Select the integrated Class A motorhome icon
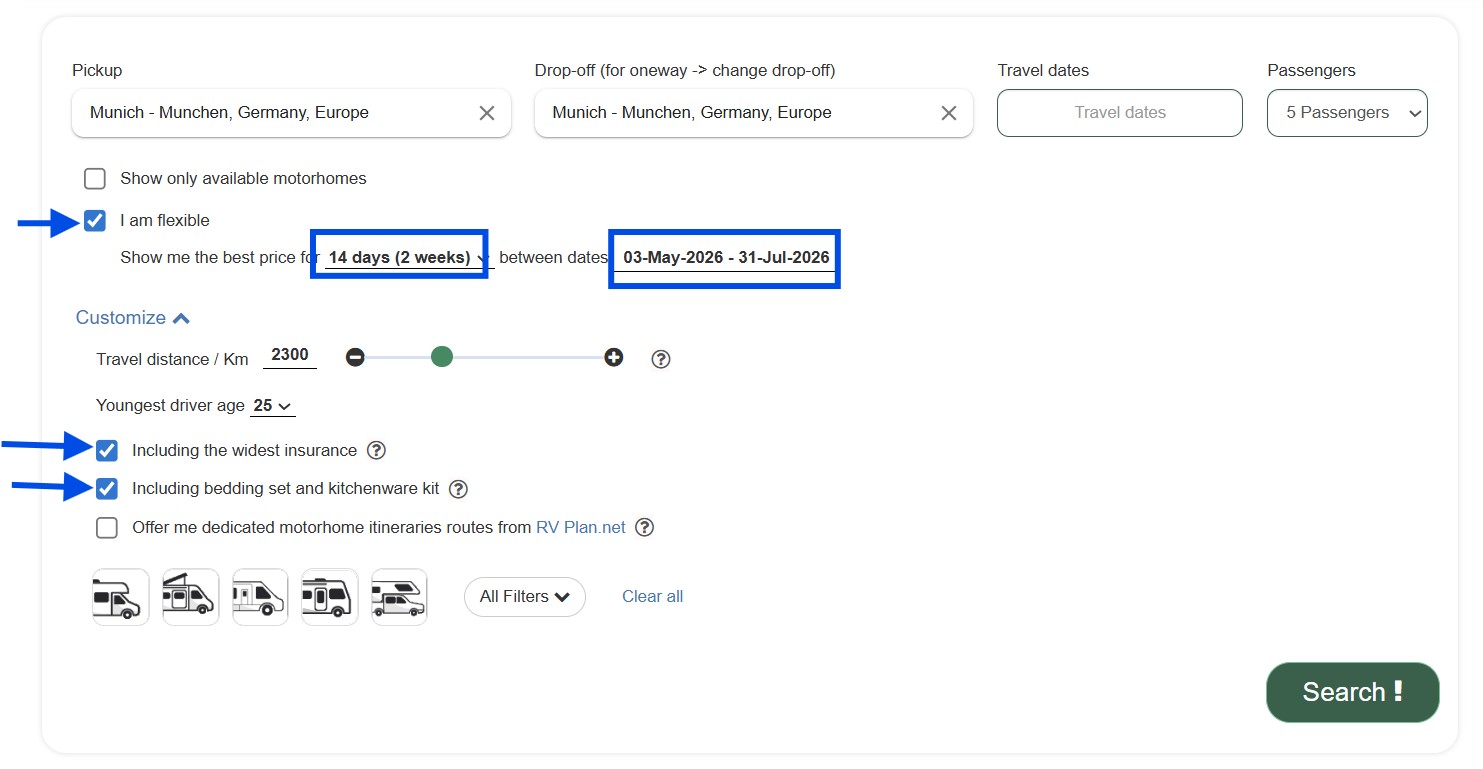Screen dimensions: 1483x769 click(329, 597)
